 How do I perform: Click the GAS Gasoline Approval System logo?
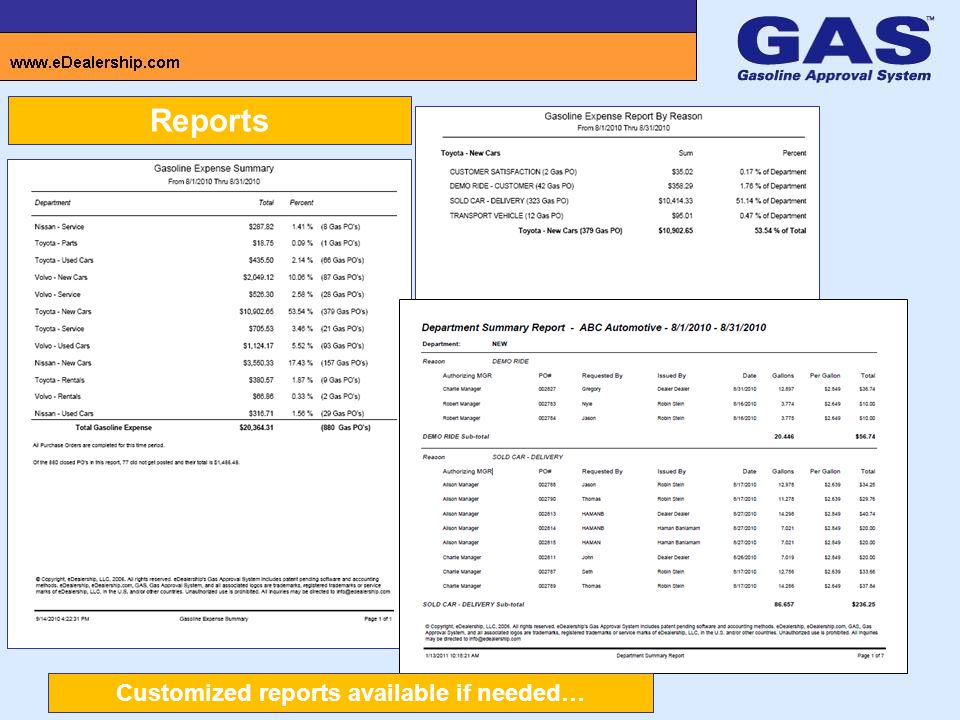pos(835,49)
